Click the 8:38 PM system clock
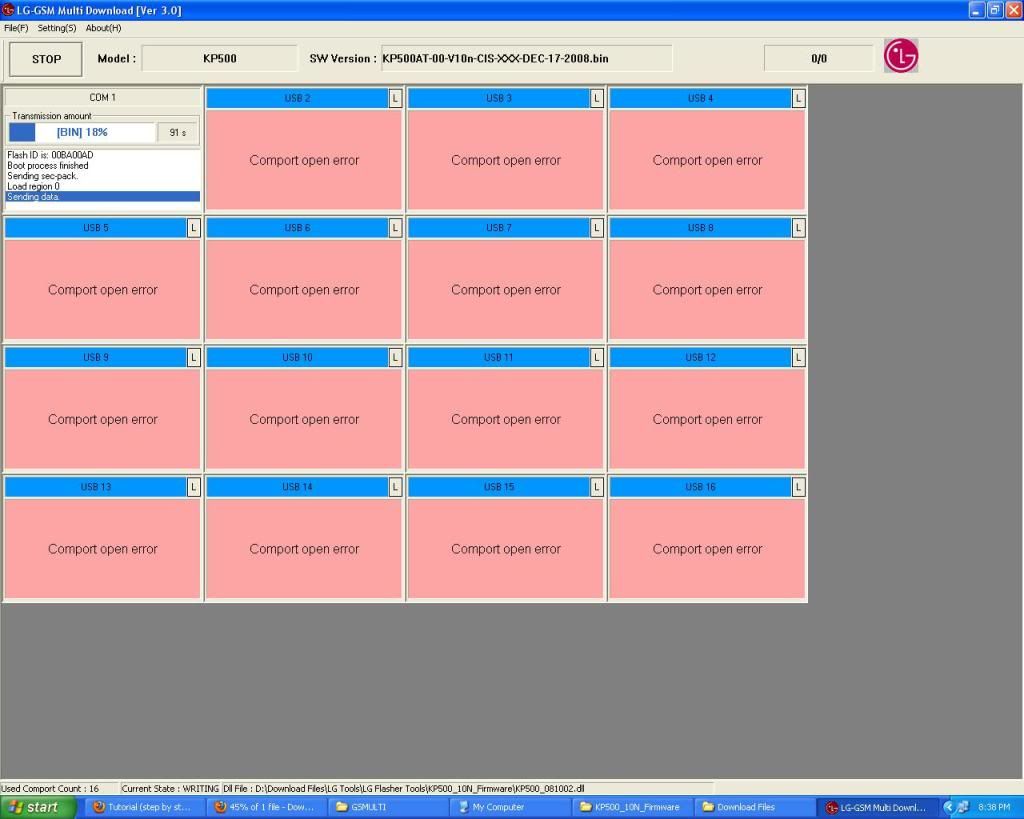This screenshot has height=819, width=1024. tap(994, 807)
